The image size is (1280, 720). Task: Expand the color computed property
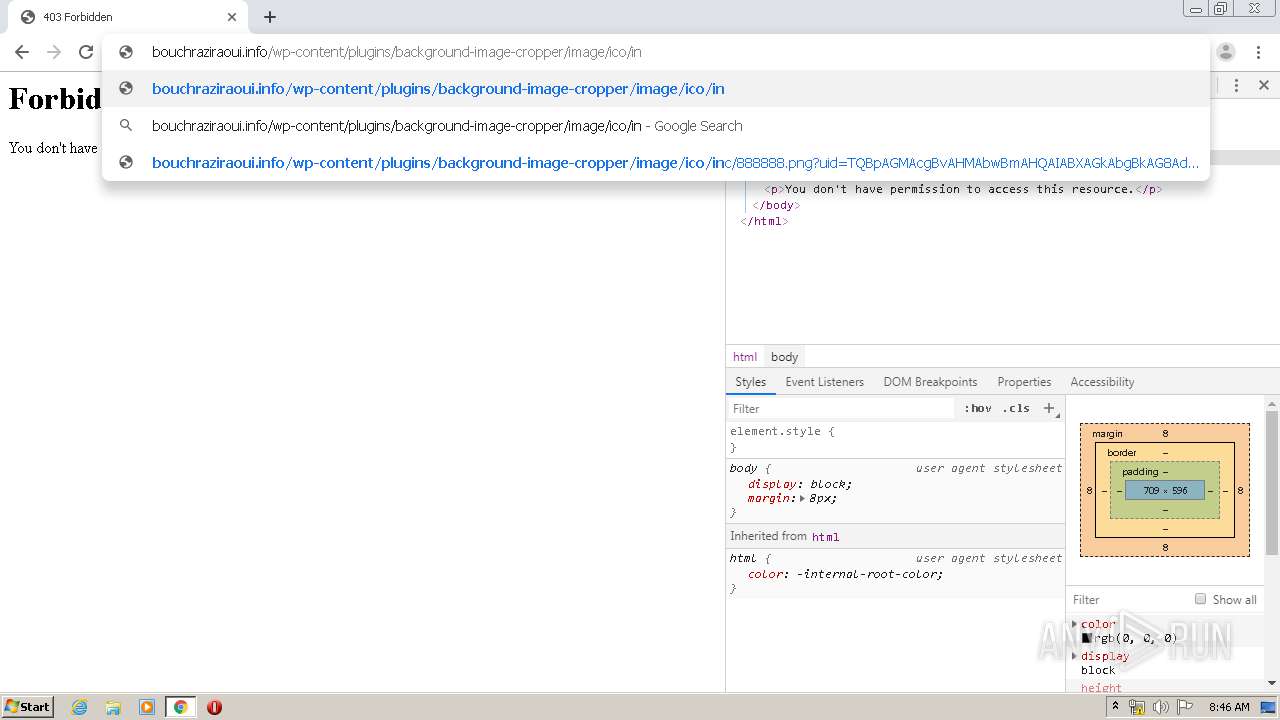(x=1075, y=624)
